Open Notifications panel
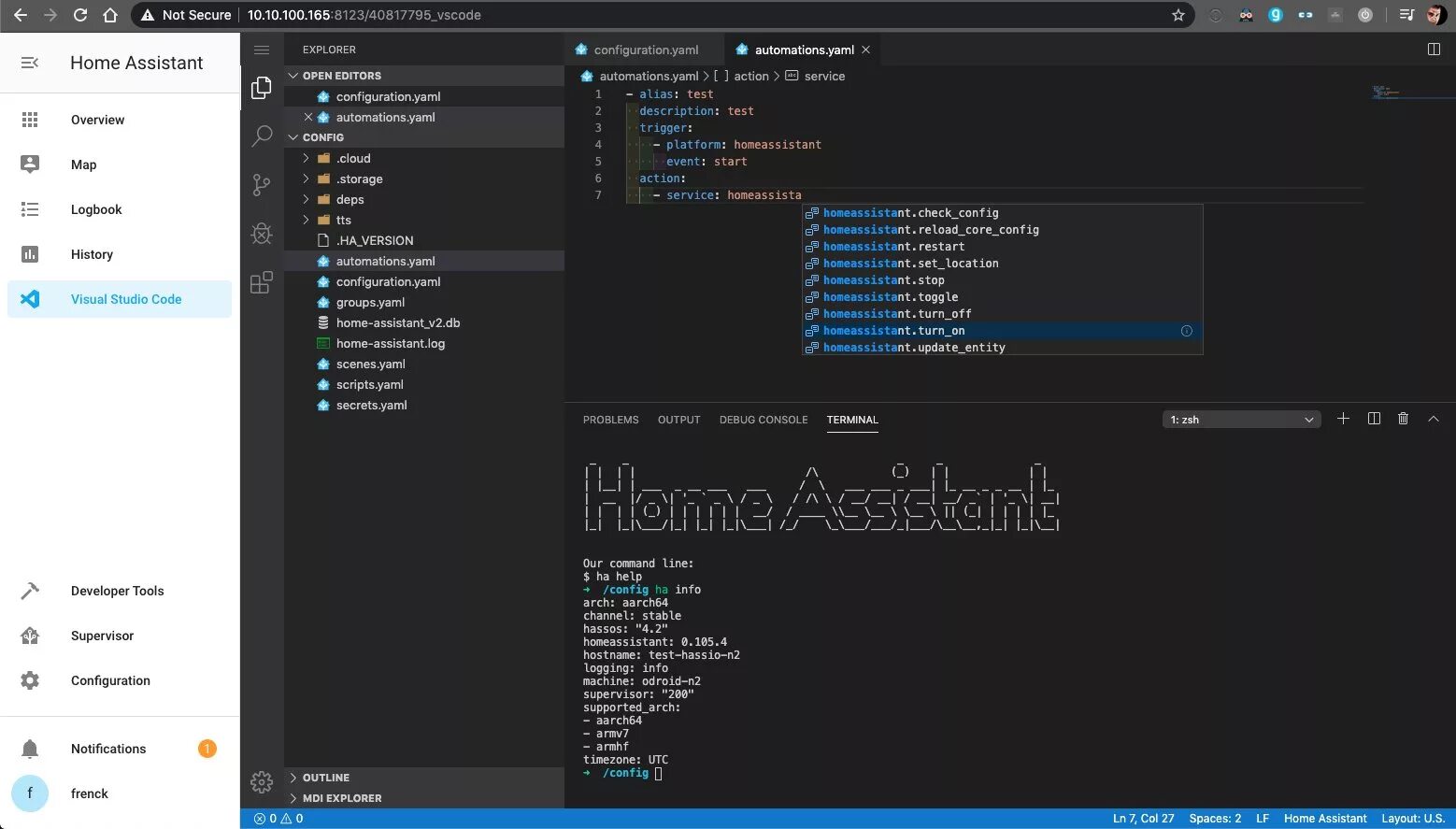The image size is (1456, 829). coord(120,749)
